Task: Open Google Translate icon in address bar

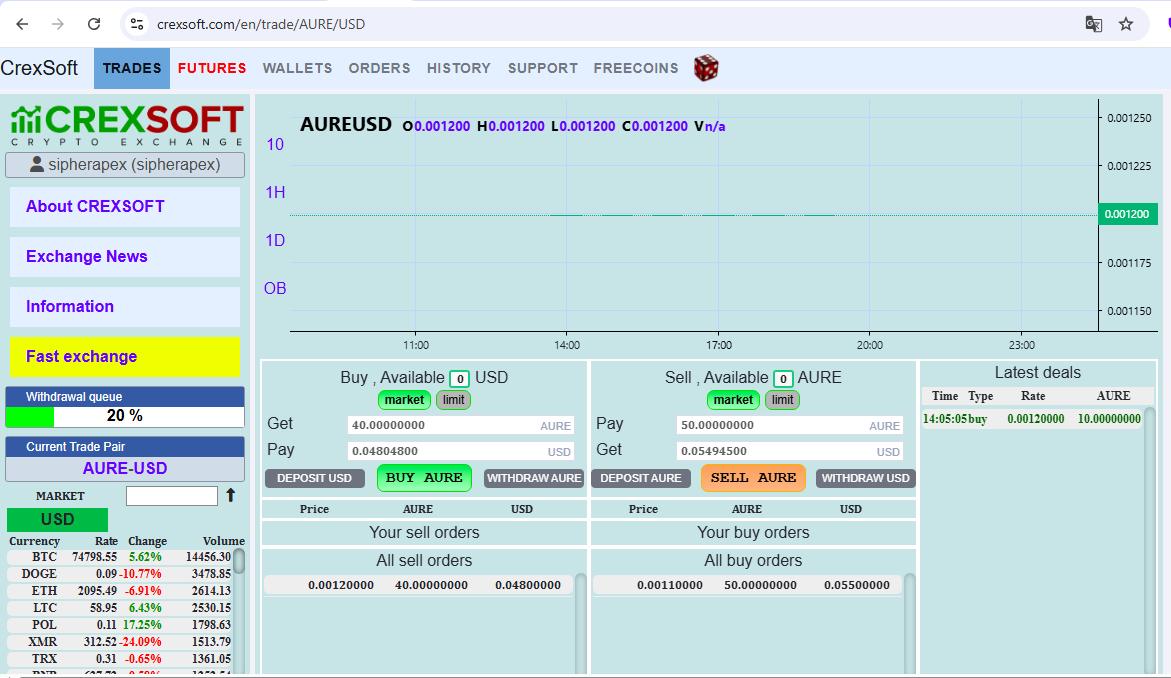Action: (1093, 24)
